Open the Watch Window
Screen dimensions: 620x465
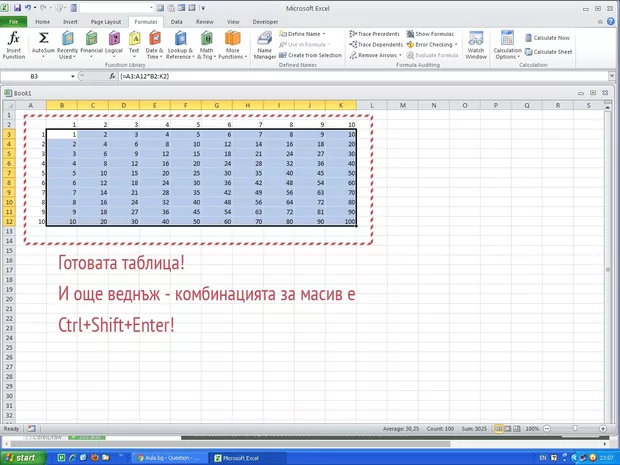click(x=476, y=45)
